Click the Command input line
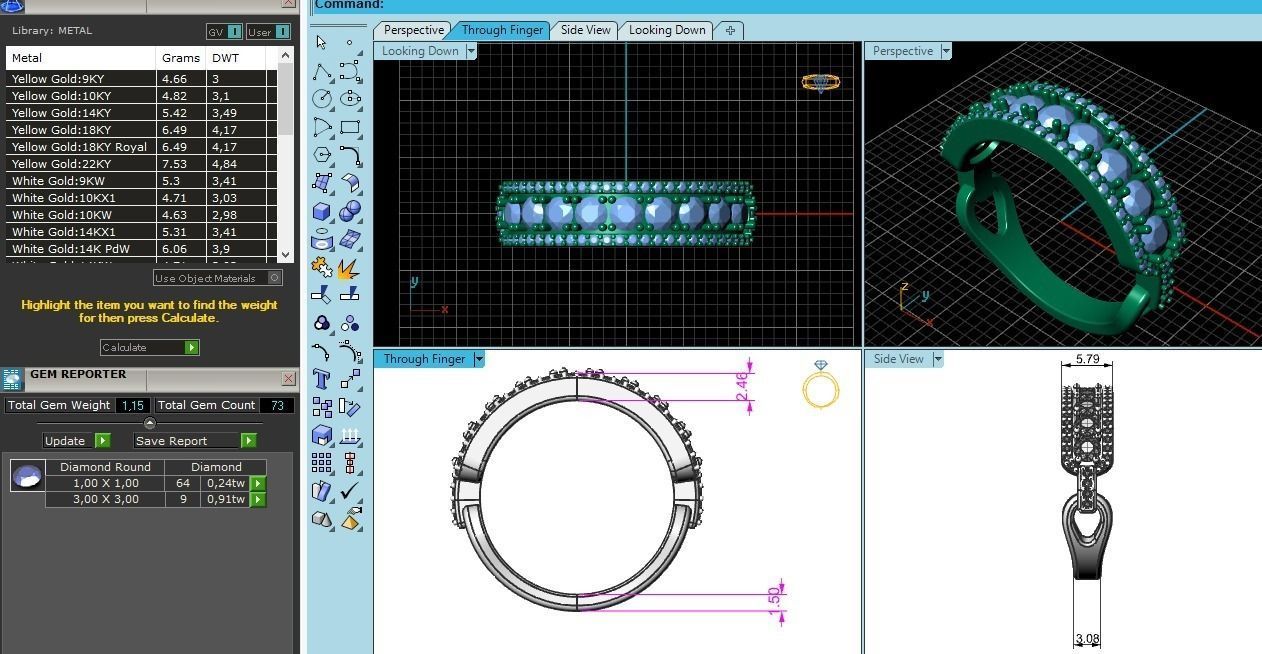This screenshot has width=1262, height=654. tap(785, 5)
